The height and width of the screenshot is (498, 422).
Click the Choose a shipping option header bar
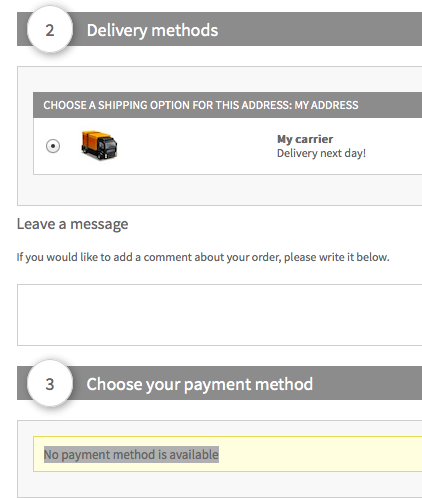coord(228,105)
